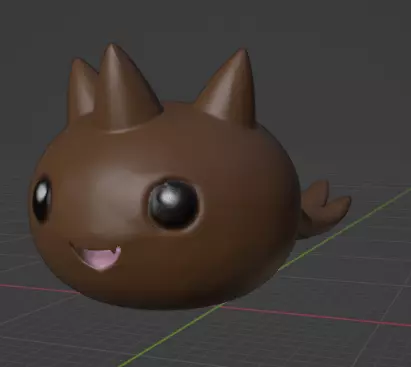Click the white highlight on front eye
The width and height of the screenshot is (411, 367).
pos(170,197)
